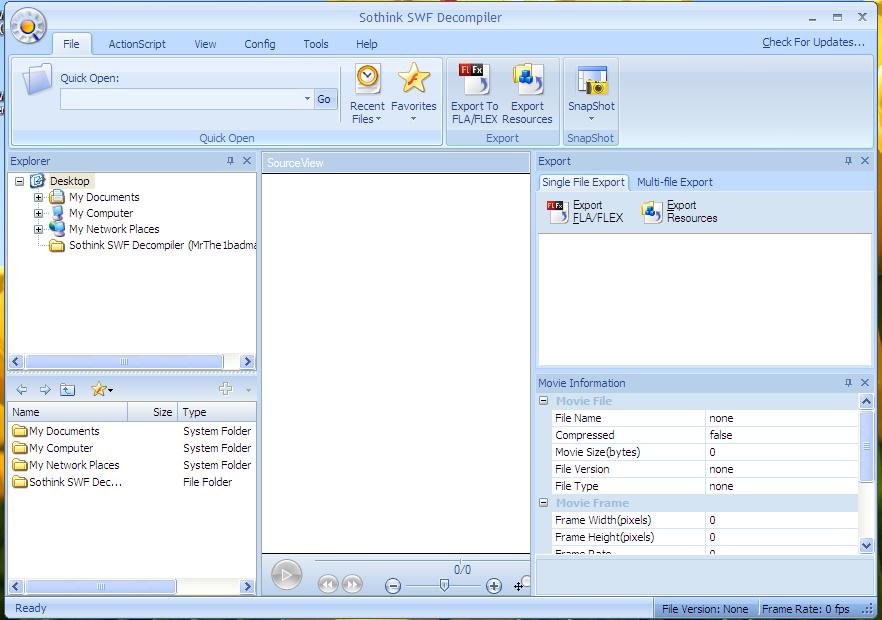882x620 pixels.
Task: Expand My Documents tree node
Action: (x=38, y=197)
